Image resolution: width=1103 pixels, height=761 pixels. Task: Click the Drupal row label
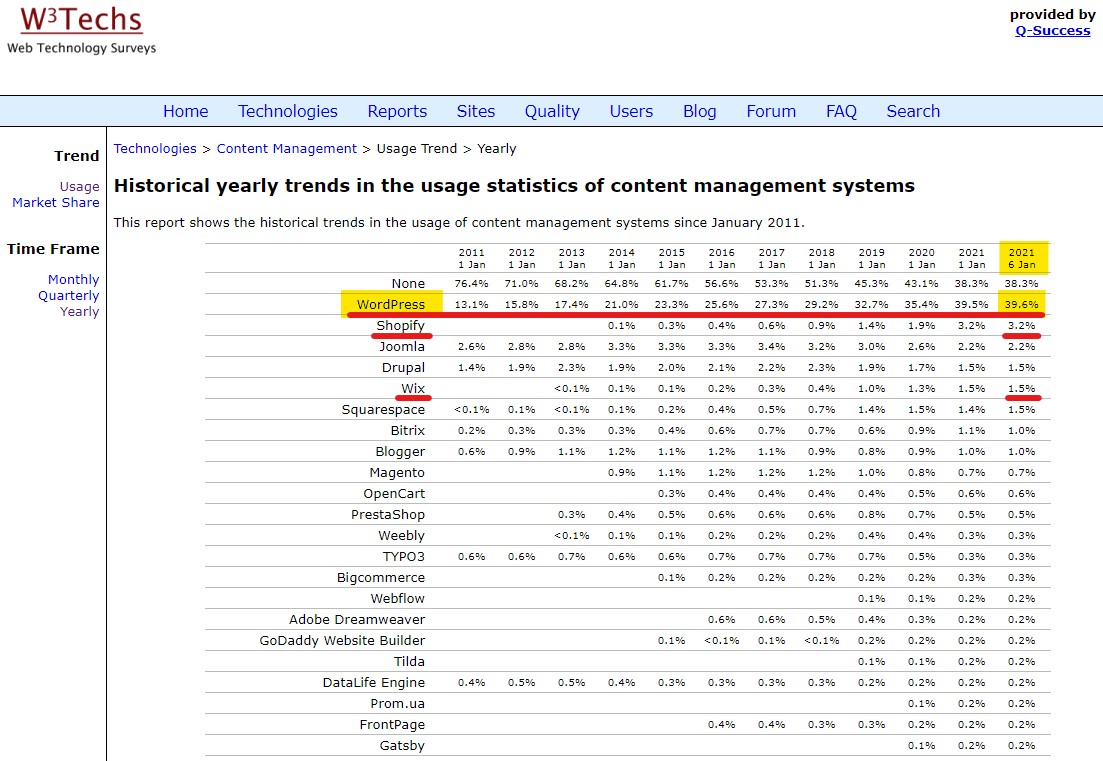403,367
